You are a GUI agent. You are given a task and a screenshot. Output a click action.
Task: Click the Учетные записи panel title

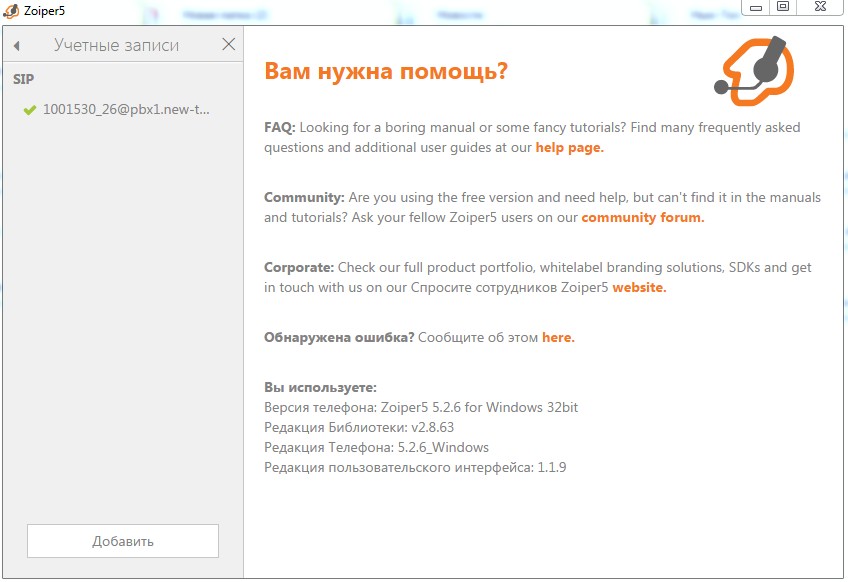(x=116, y=45)
